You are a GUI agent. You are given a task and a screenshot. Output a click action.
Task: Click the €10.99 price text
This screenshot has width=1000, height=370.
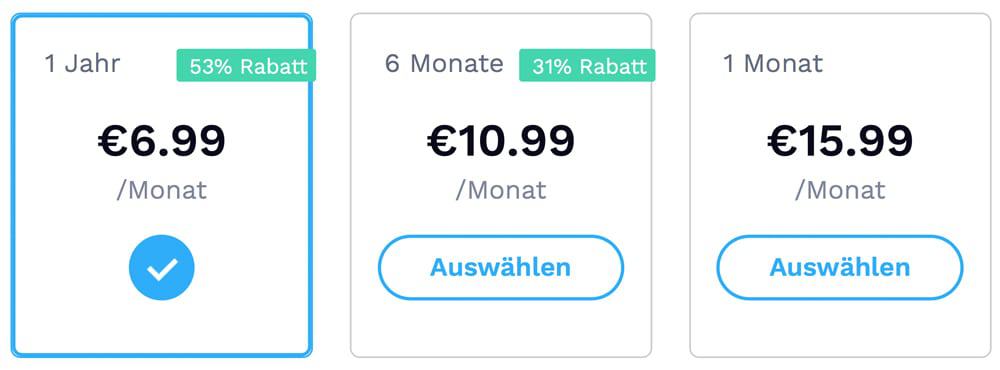501,141
